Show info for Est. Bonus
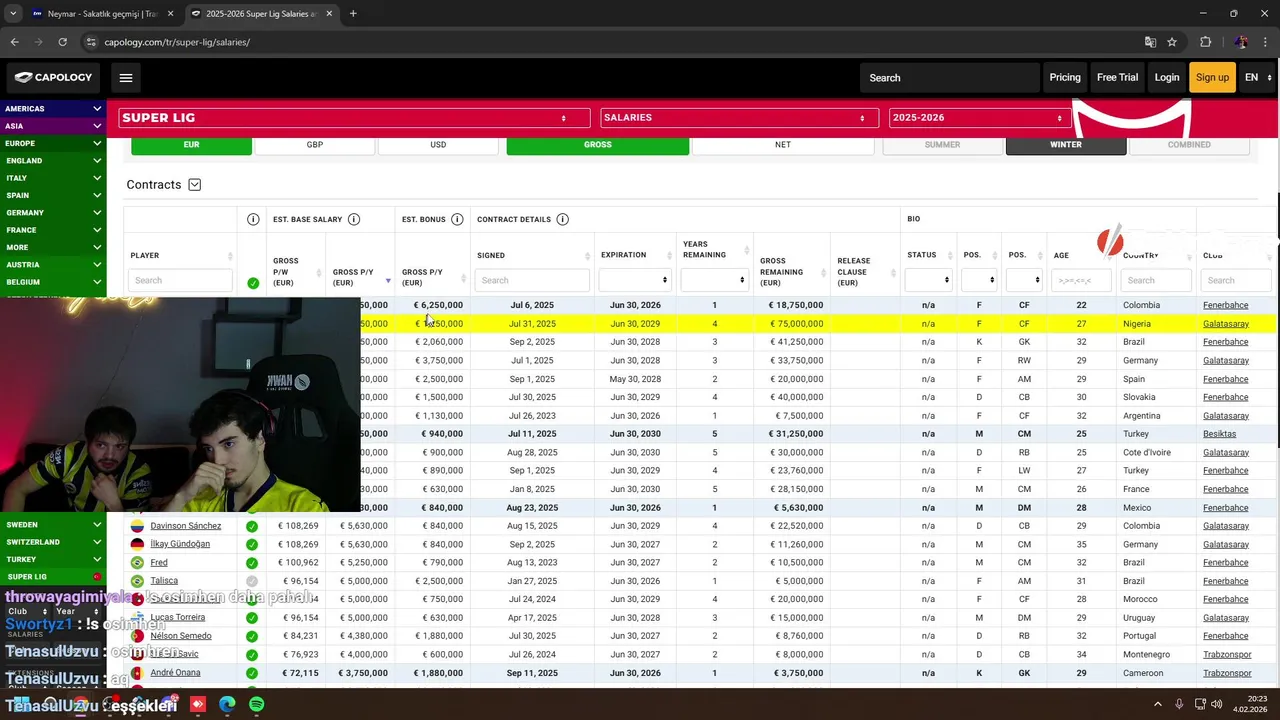The image size is (1280, 720). (x=457, y=219)
